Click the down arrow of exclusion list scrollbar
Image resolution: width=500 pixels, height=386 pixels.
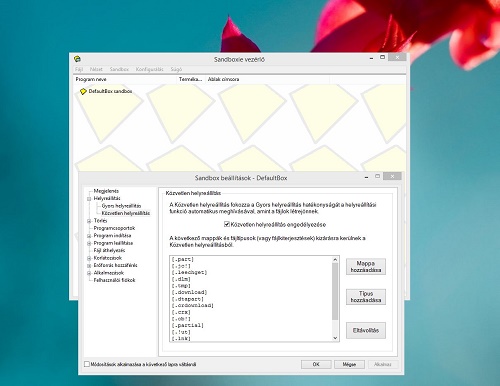pyautogui.click(x=335, y=338)
